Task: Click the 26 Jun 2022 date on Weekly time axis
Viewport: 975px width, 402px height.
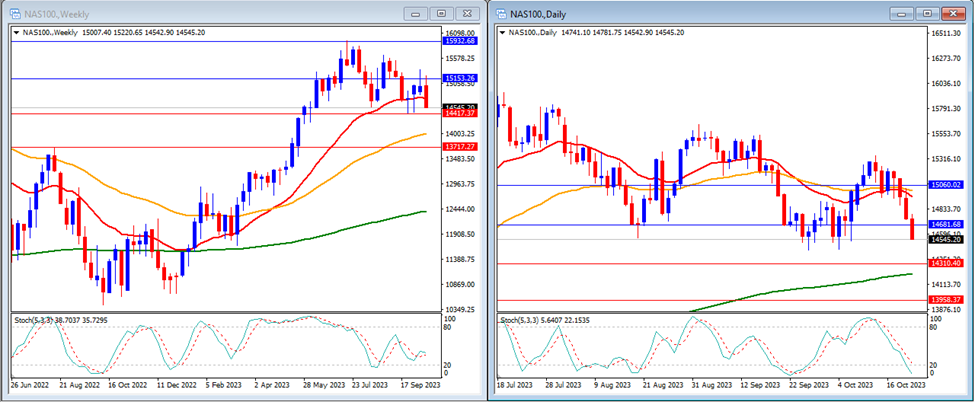Action: point(28,385)
